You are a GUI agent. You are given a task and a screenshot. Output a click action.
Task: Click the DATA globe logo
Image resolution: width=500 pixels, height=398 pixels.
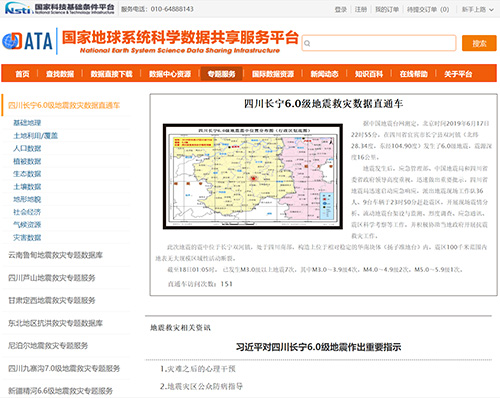(28, 41)
